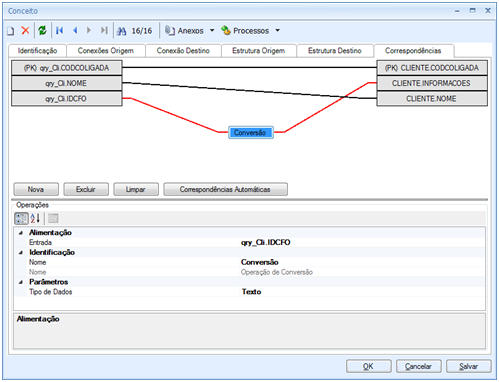Click the Excluir button

(86, 189)
